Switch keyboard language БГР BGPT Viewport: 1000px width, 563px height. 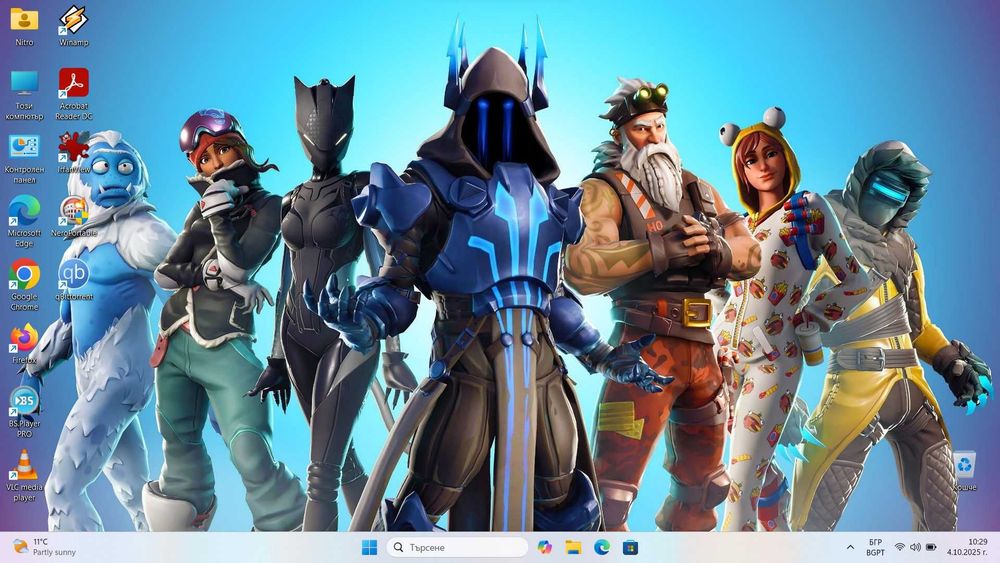click(x=875, y=547)
